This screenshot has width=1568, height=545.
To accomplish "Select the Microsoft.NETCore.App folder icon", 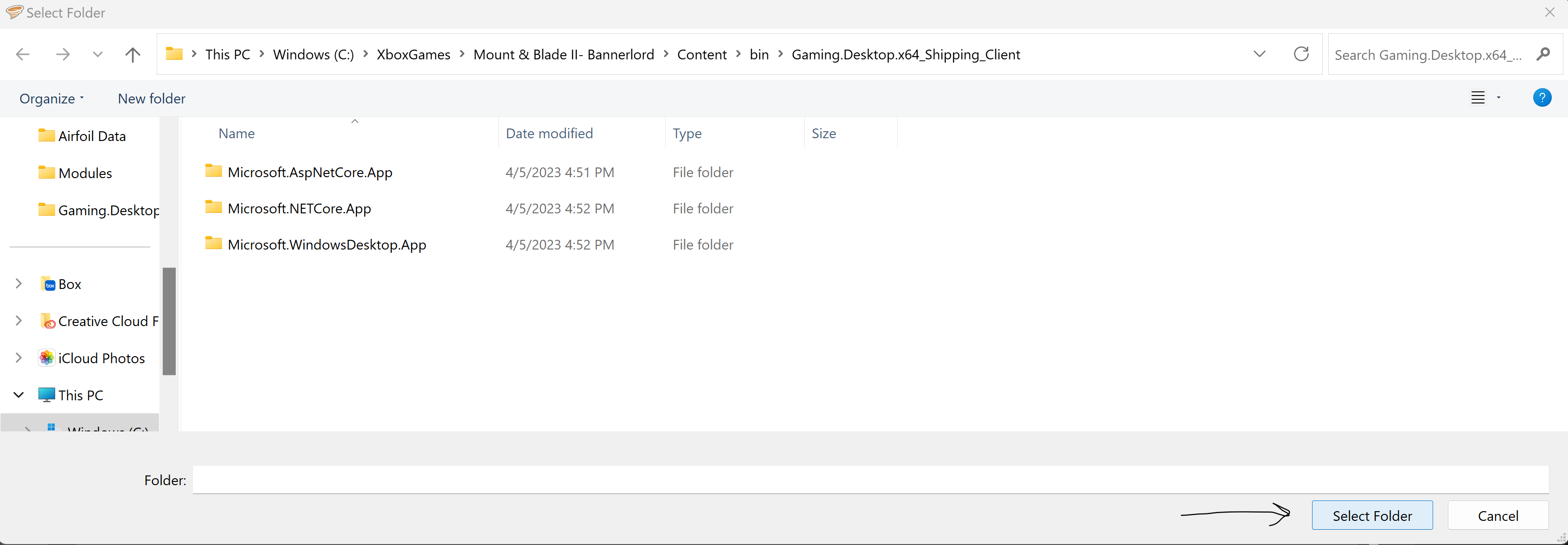I will (214, 208).
